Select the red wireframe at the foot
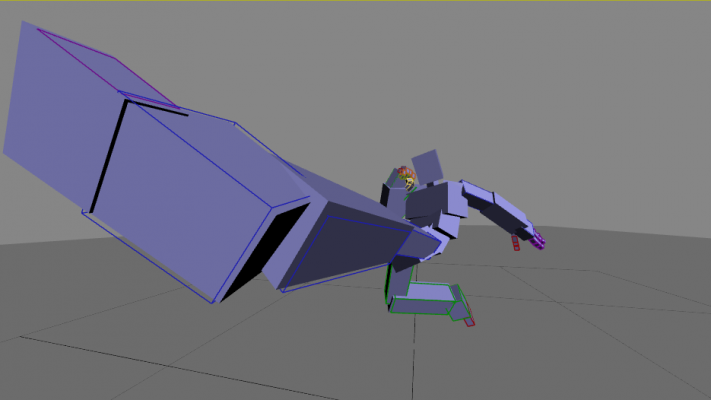The height and width of the screenshot is (400, 711). 470,322
